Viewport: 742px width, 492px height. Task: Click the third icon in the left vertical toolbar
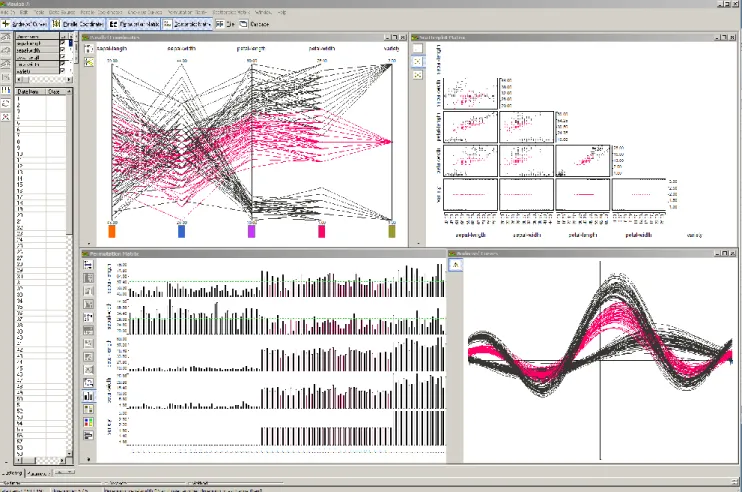6,63
